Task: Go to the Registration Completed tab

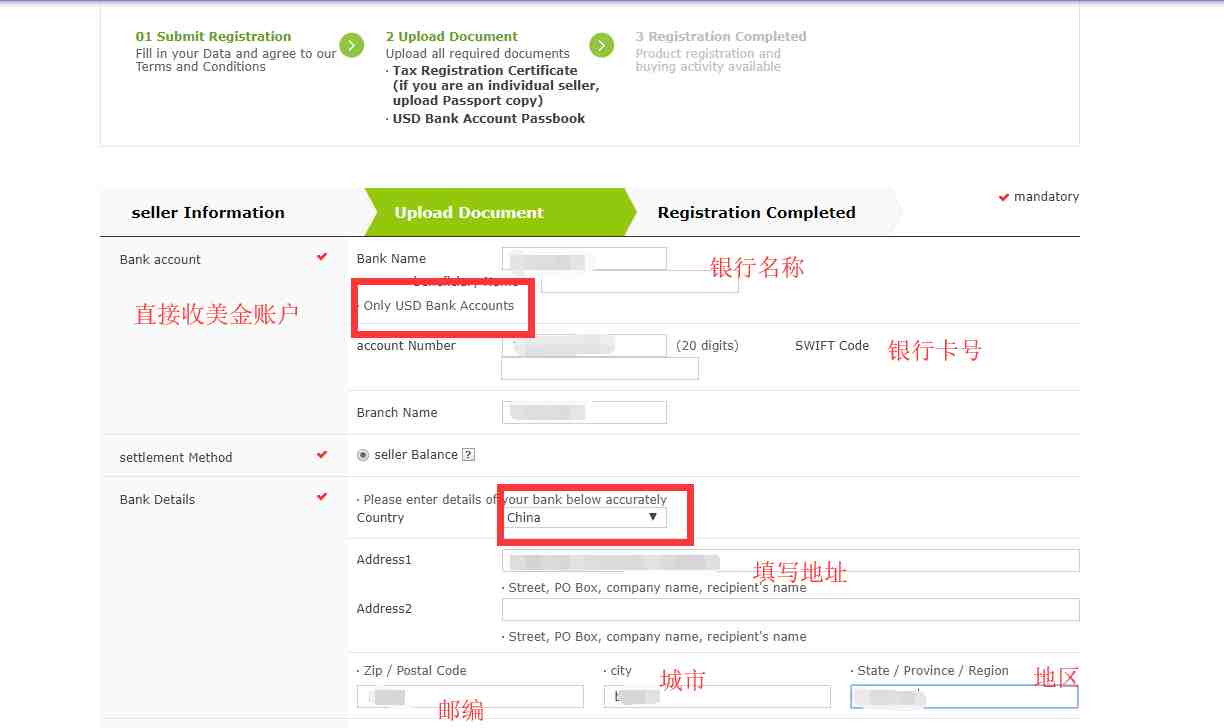Action: point(757,212)
